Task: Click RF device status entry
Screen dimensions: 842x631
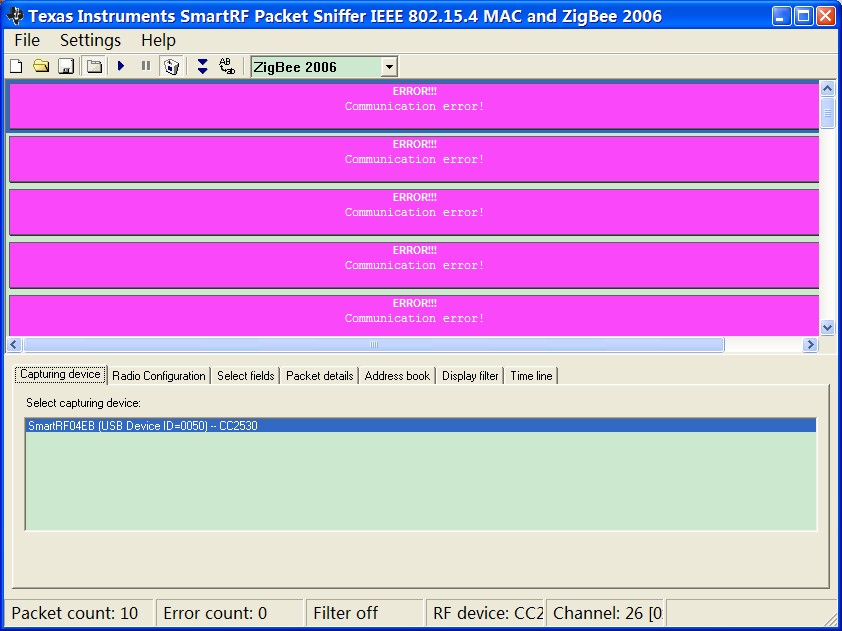Action: click(485, 613)
